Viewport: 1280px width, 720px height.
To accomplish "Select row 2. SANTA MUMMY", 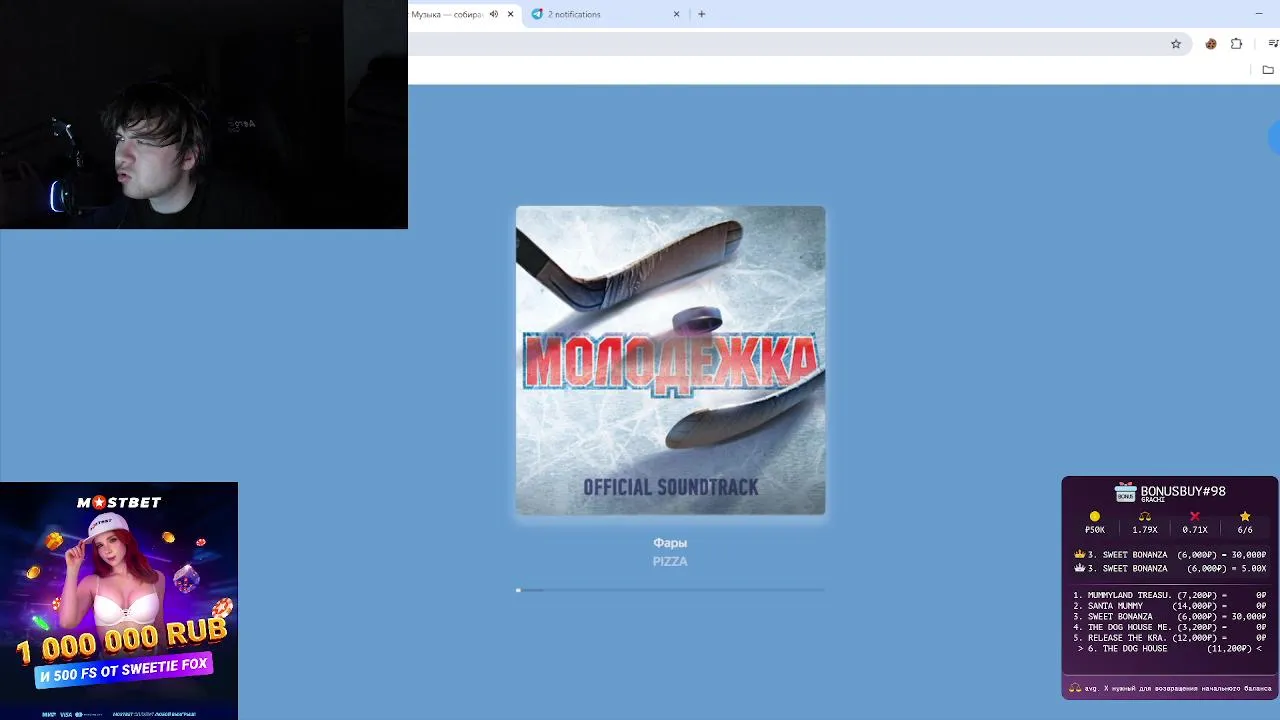I will [1170, 606].
